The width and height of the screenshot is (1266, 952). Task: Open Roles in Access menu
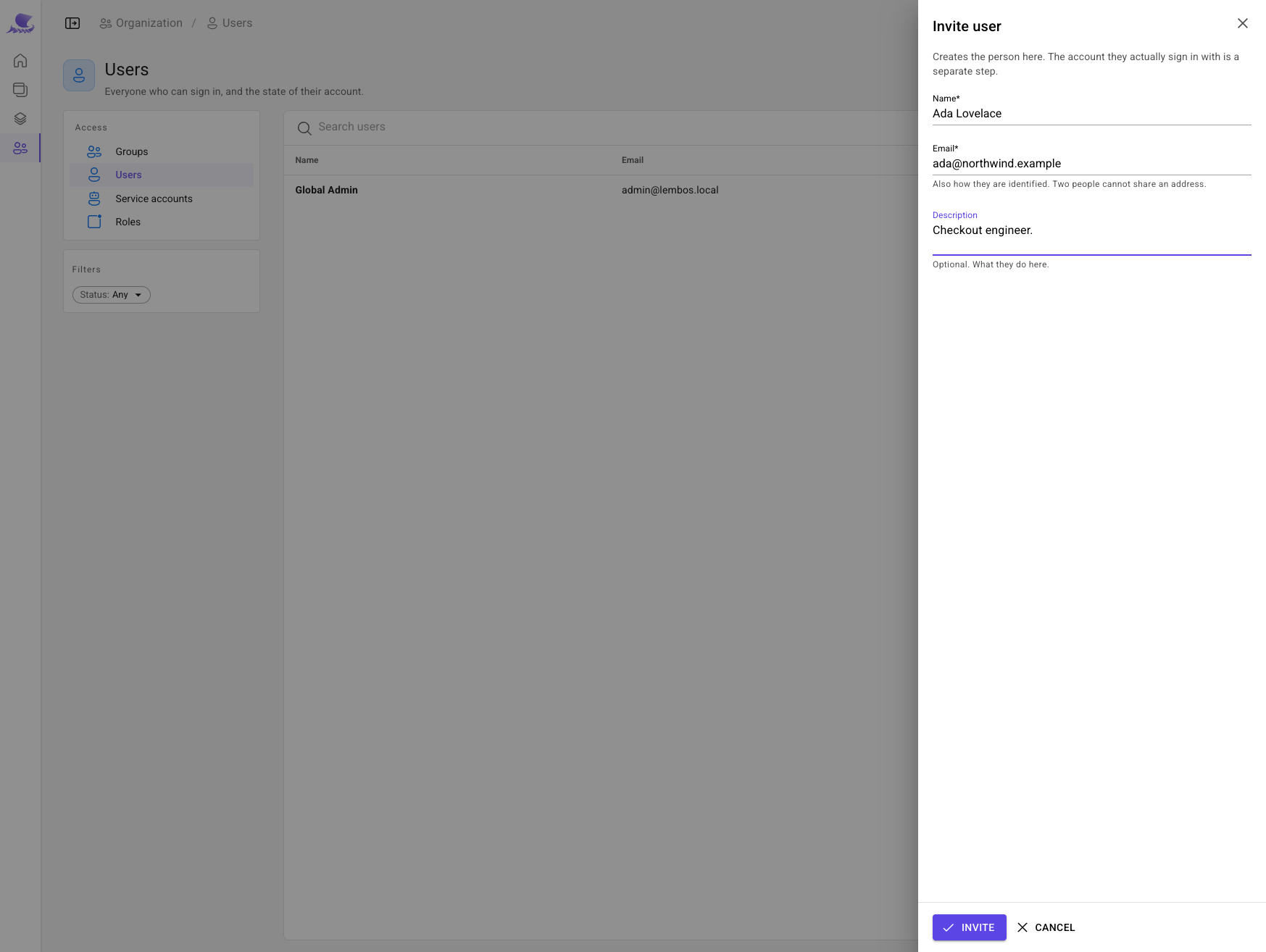[x=162, y=222]
